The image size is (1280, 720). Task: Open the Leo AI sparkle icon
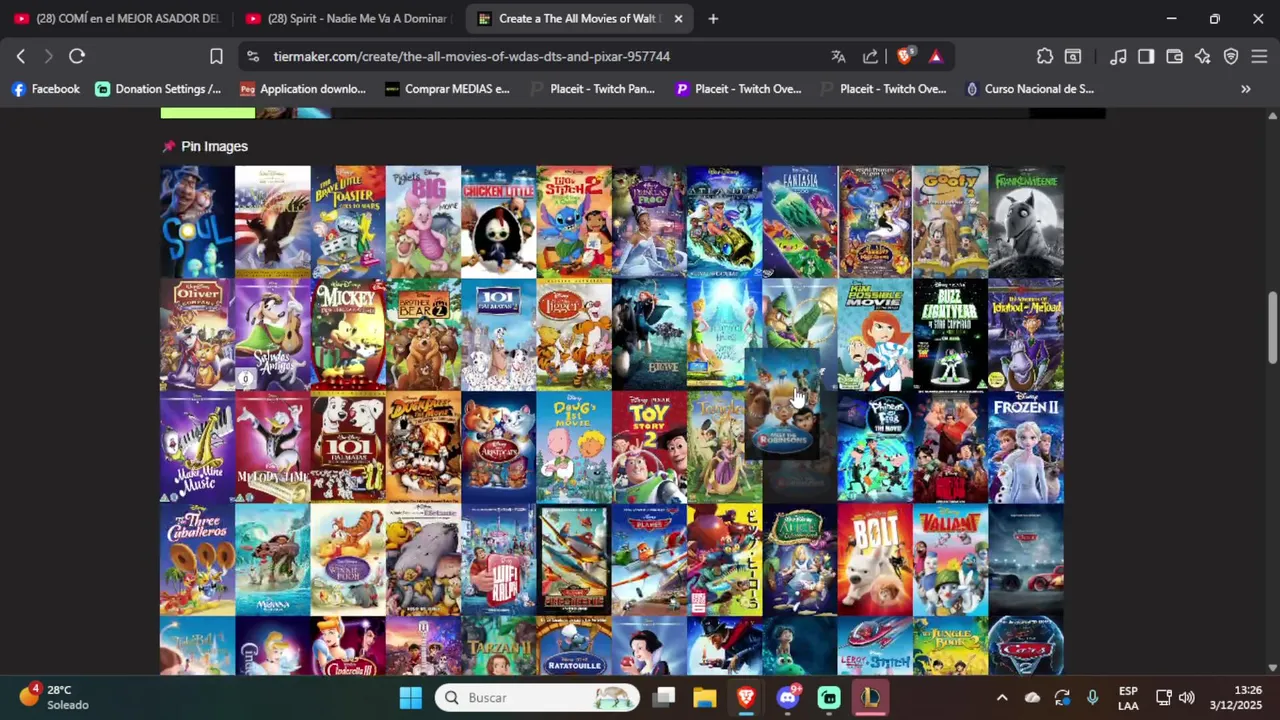click(1203, 57)
